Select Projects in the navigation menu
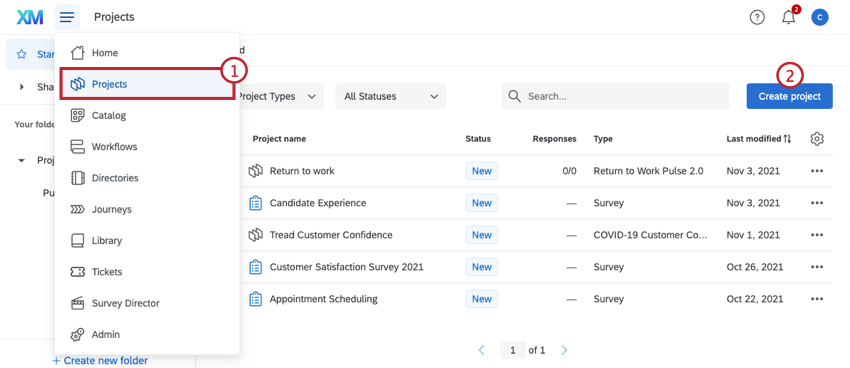The image size is (850, 368). 147,84
